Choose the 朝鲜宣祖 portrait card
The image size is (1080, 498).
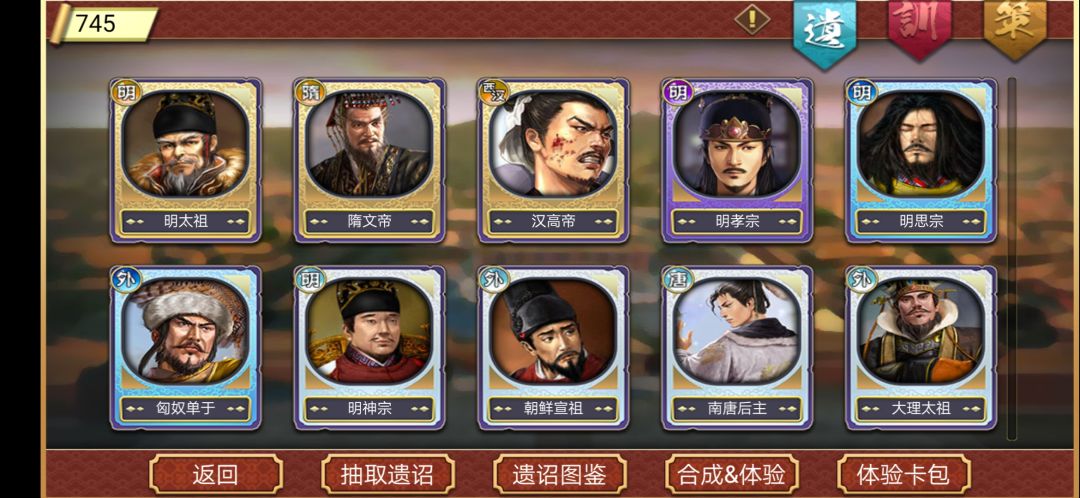point(554,348)
